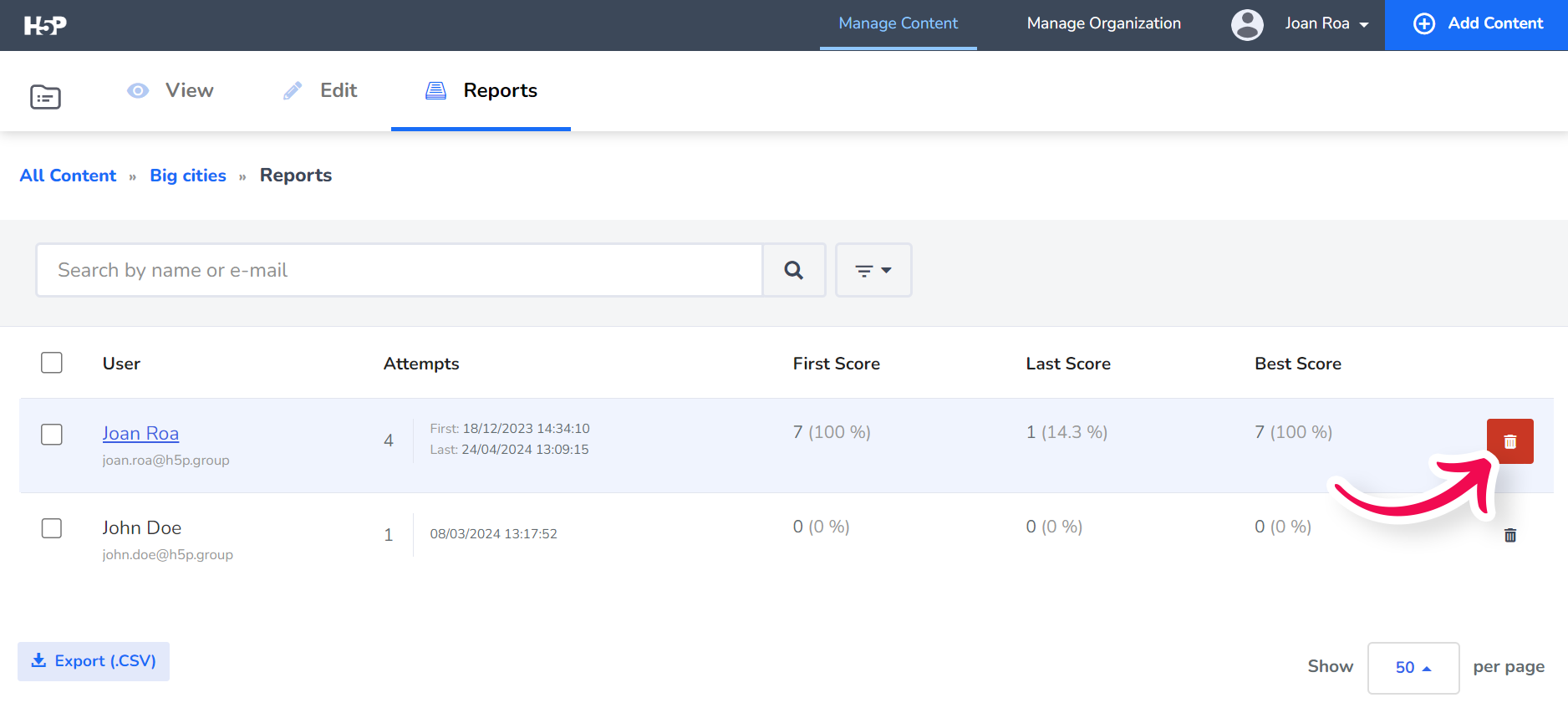Screen dimensions: 1568x713
Task: Click the joan.roa@h5p.group email
Action: pyautogui.click(x=165, y=461)
